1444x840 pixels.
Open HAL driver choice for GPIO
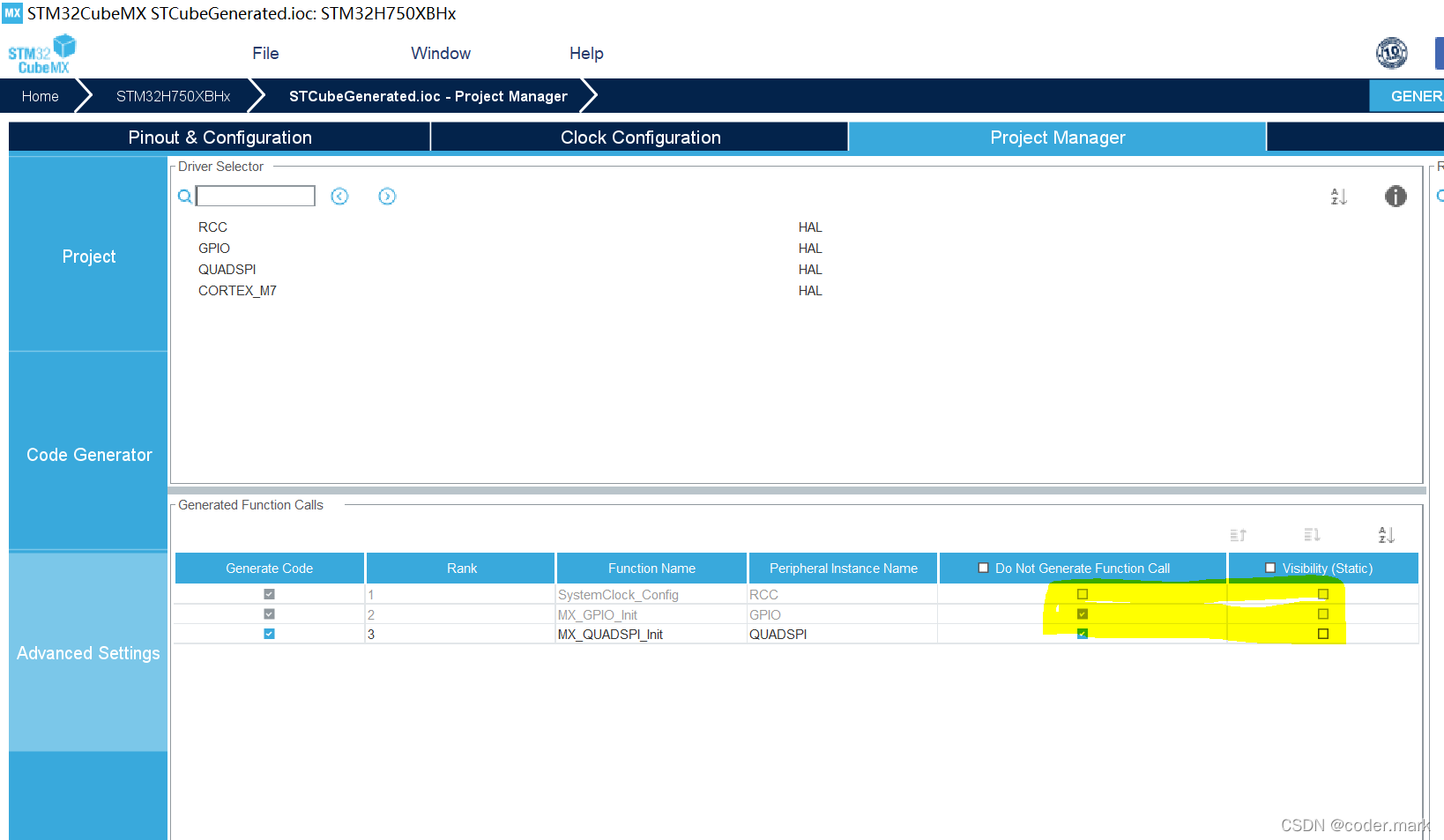click(x=810, y=249)
